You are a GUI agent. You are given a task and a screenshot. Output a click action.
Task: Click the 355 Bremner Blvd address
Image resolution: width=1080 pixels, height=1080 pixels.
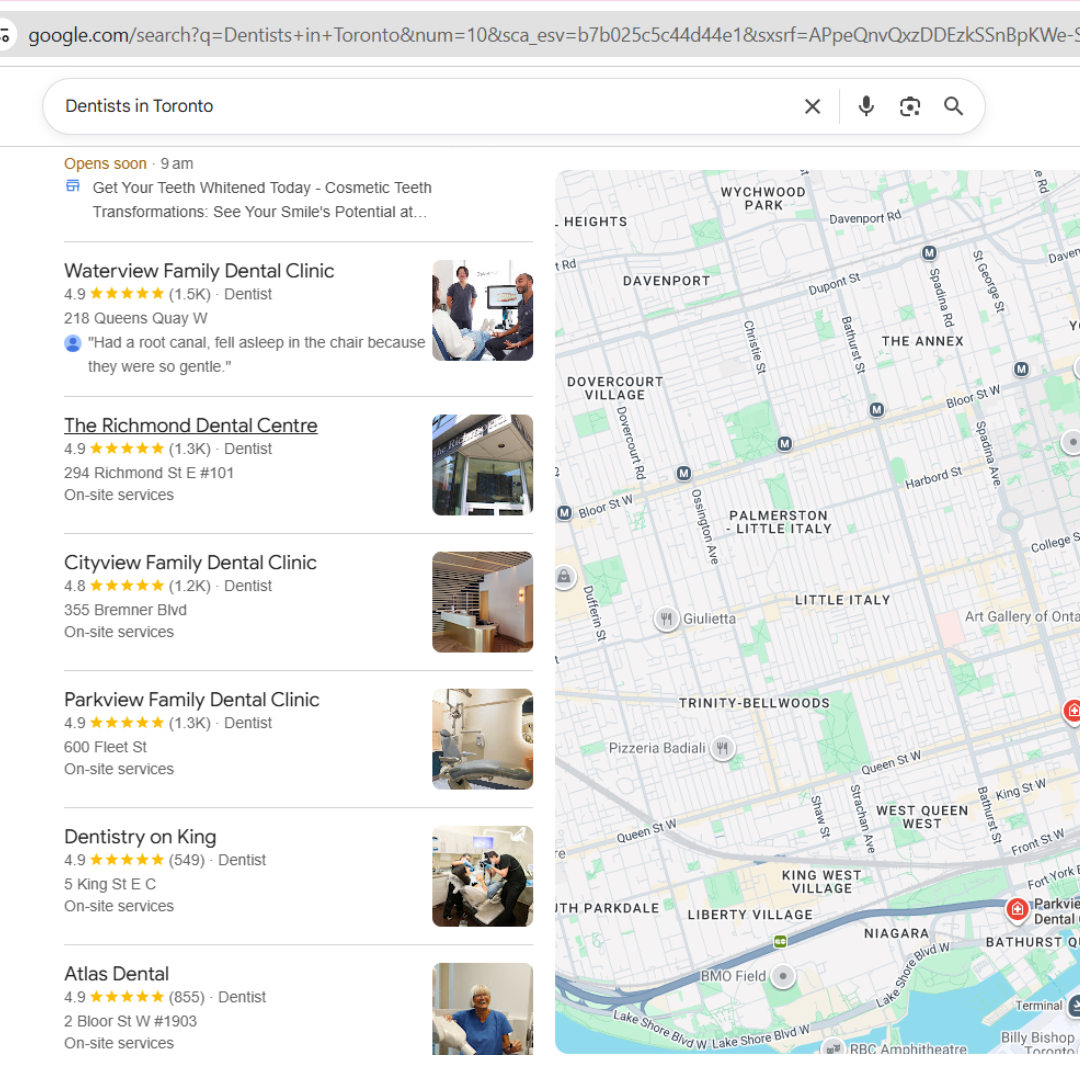[x=125, y=610]
